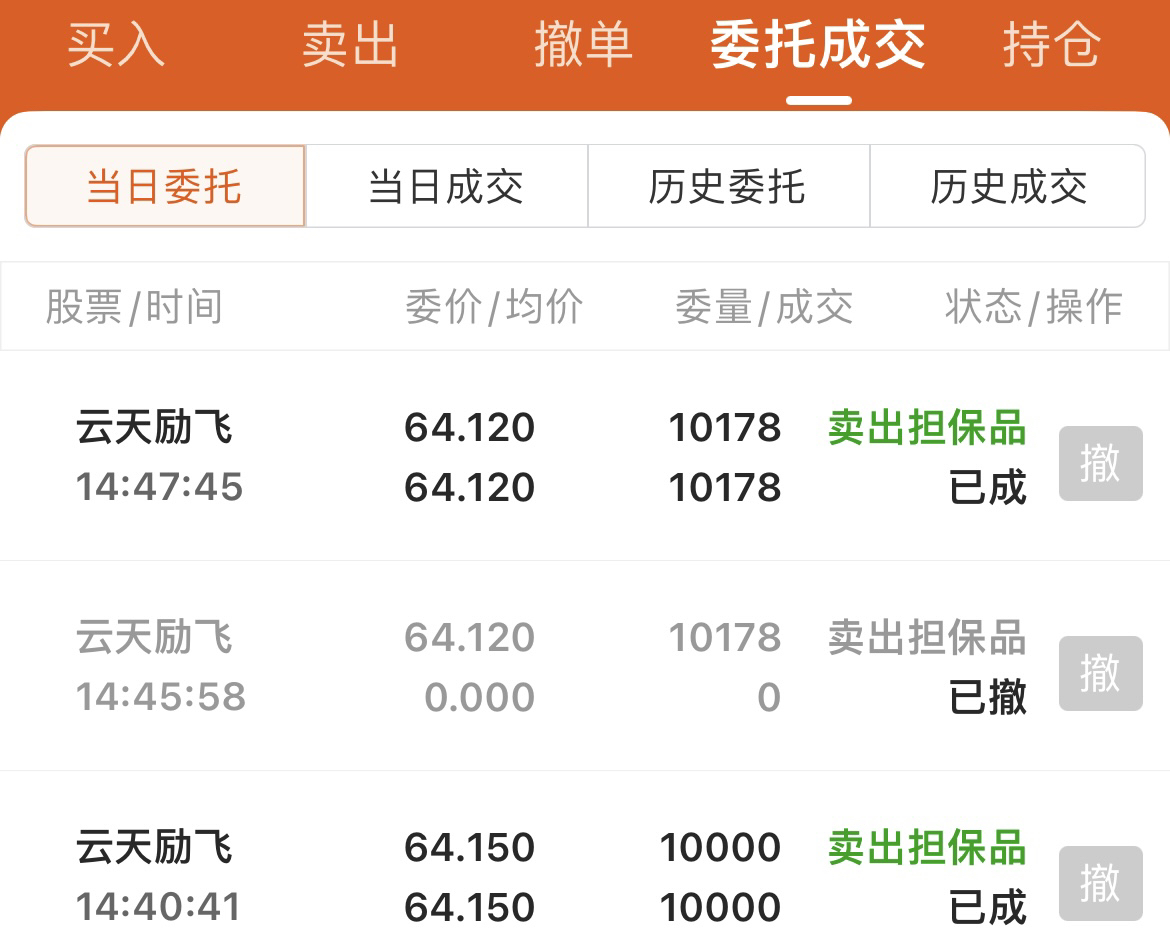The height and width of the screenshot is (952, 1170).
Task: Click order quantity 10000 in 14:40:41 row
Action: click(x=720, y=848)
